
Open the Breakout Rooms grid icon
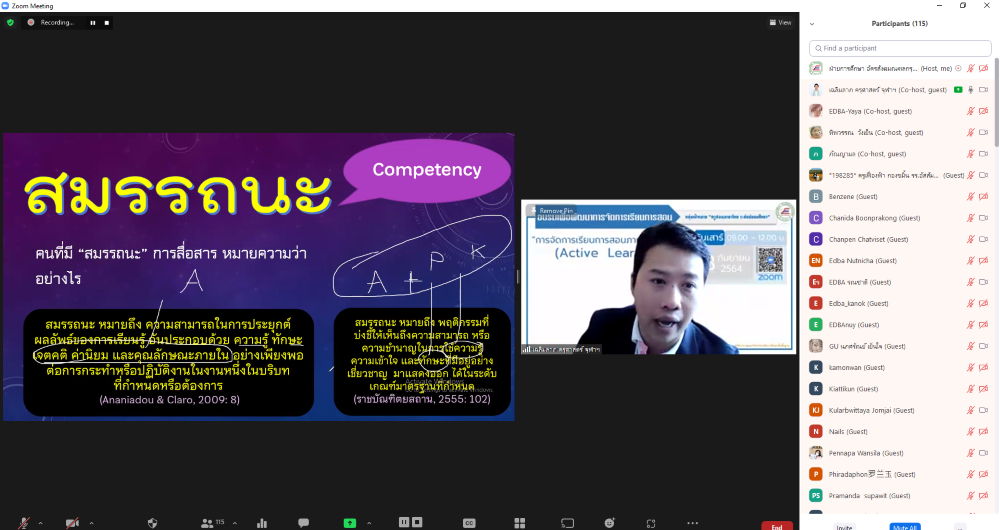tap(520, 523)
